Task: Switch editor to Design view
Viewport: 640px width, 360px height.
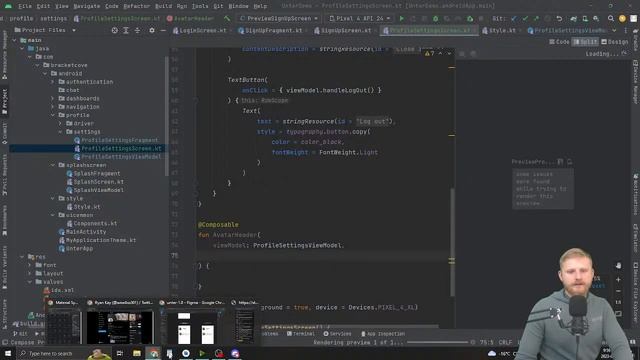Action: [x=615, y=42]
